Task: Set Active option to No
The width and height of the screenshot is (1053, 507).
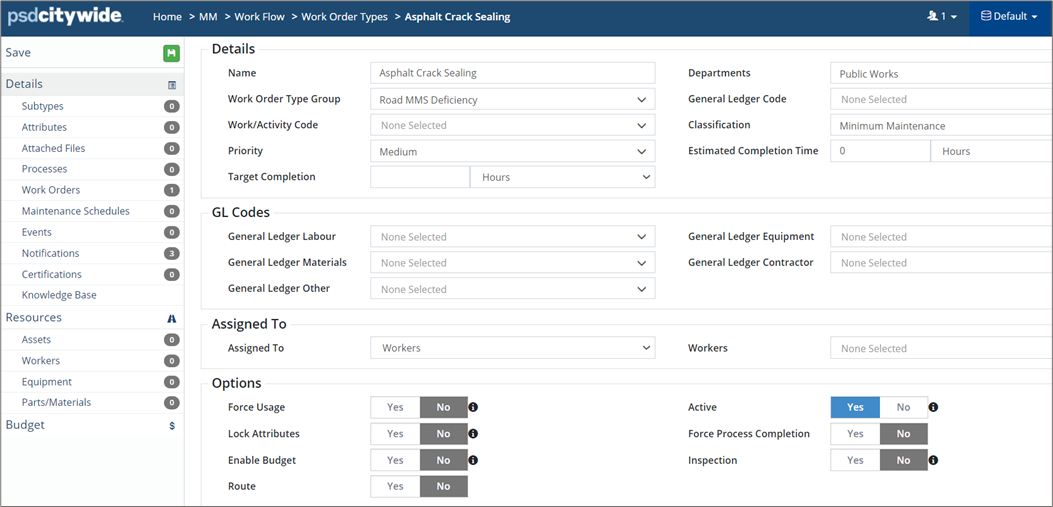Action: (x=903, y=408)
